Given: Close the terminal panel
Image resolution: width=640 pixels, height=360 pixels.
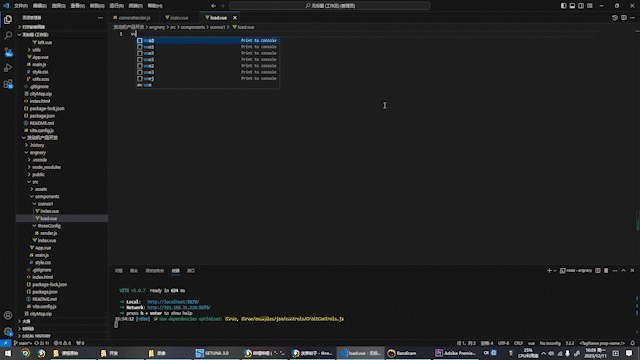Looking at the screenshot, I should 632,271.
